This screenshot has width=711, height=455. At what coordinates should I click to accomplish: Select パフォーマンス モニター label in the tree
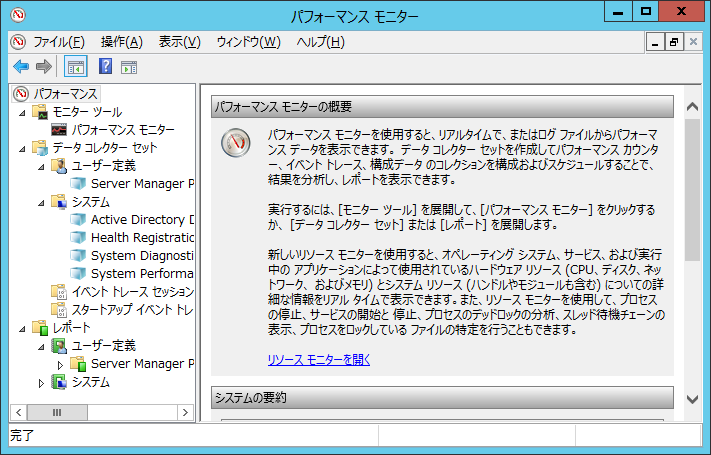(x=123, y=130)
